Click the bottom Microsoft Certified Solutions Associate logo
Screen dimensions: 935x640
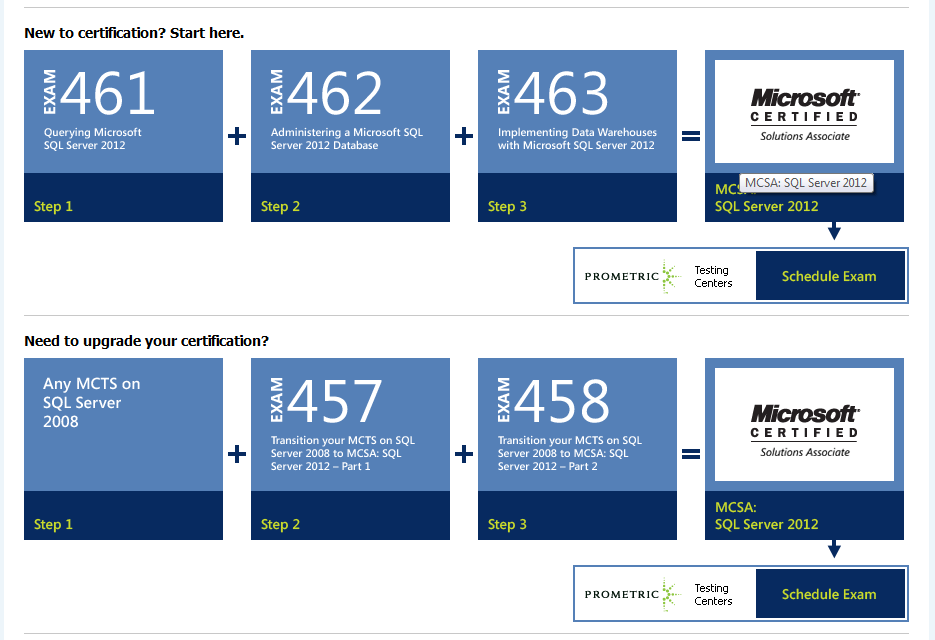(804, 425)
